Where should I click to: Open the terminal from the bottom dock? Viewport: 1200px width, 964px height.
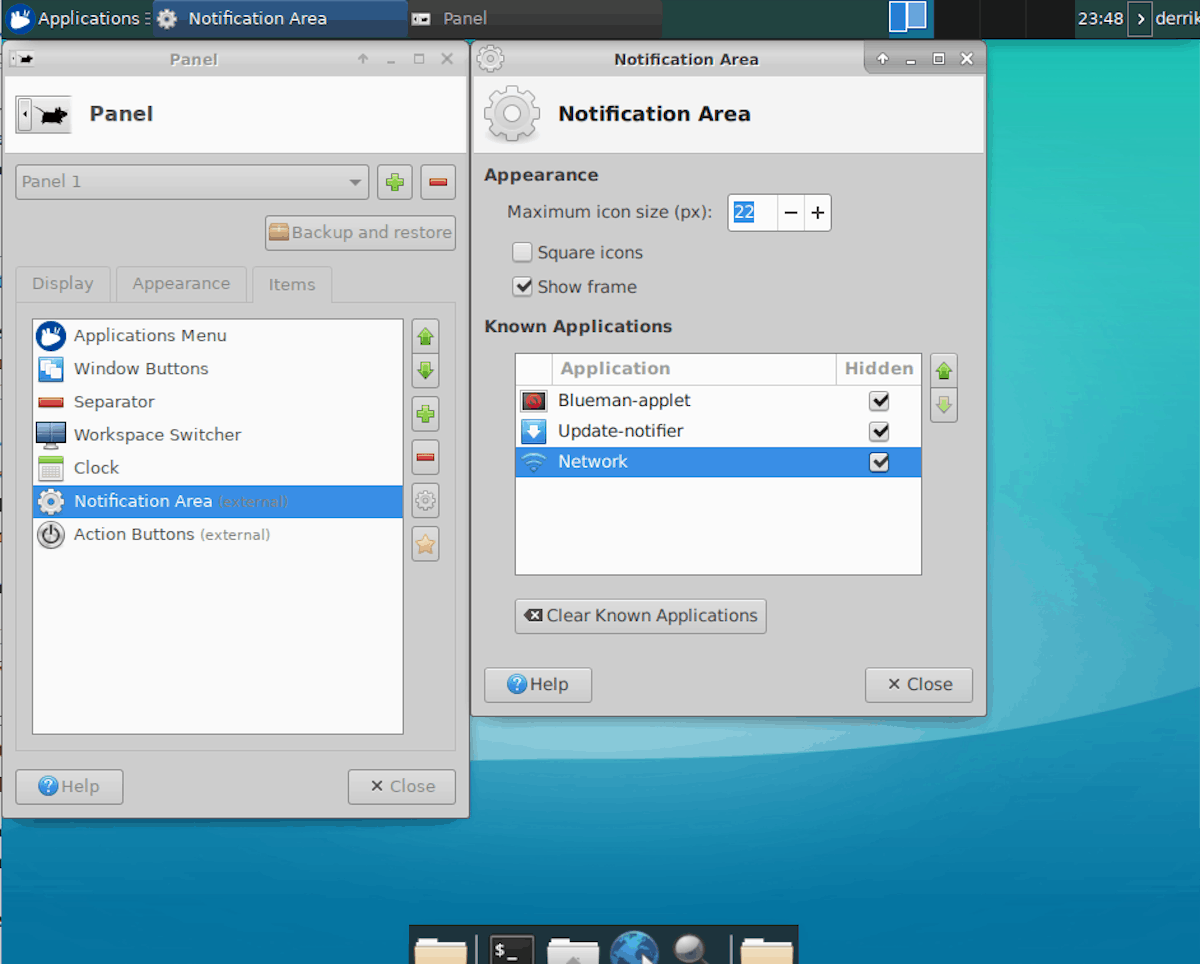[x=512, y=950]
